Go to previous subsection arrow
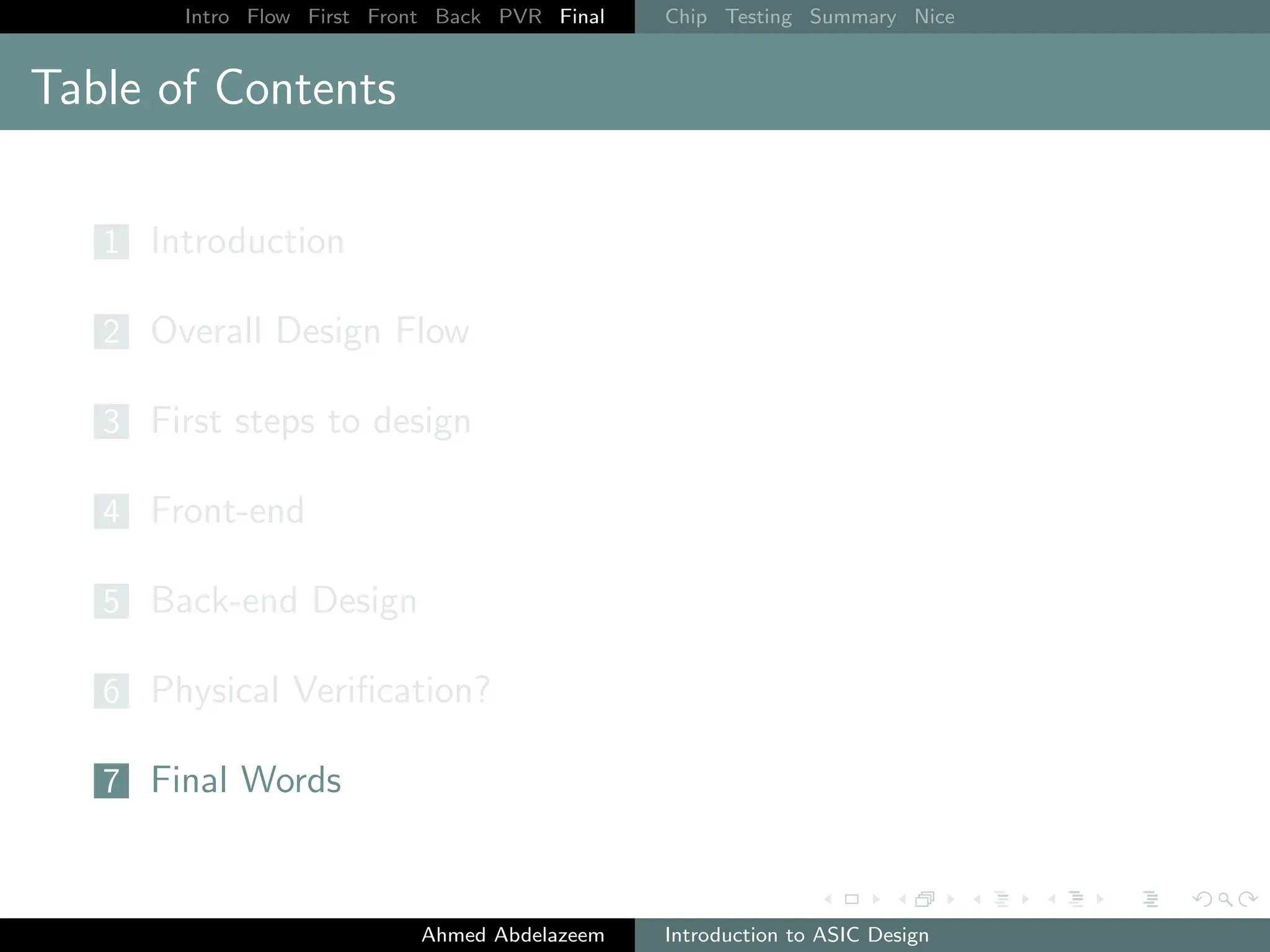 pos(977,899)
